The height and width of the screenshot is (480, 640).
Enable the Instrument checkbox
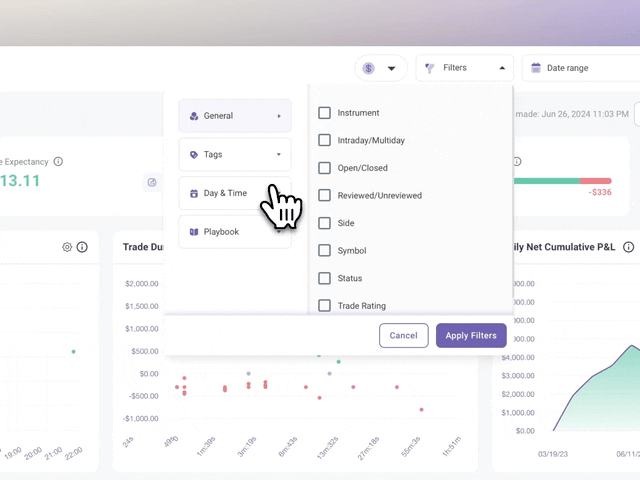[x=324, y=113]
